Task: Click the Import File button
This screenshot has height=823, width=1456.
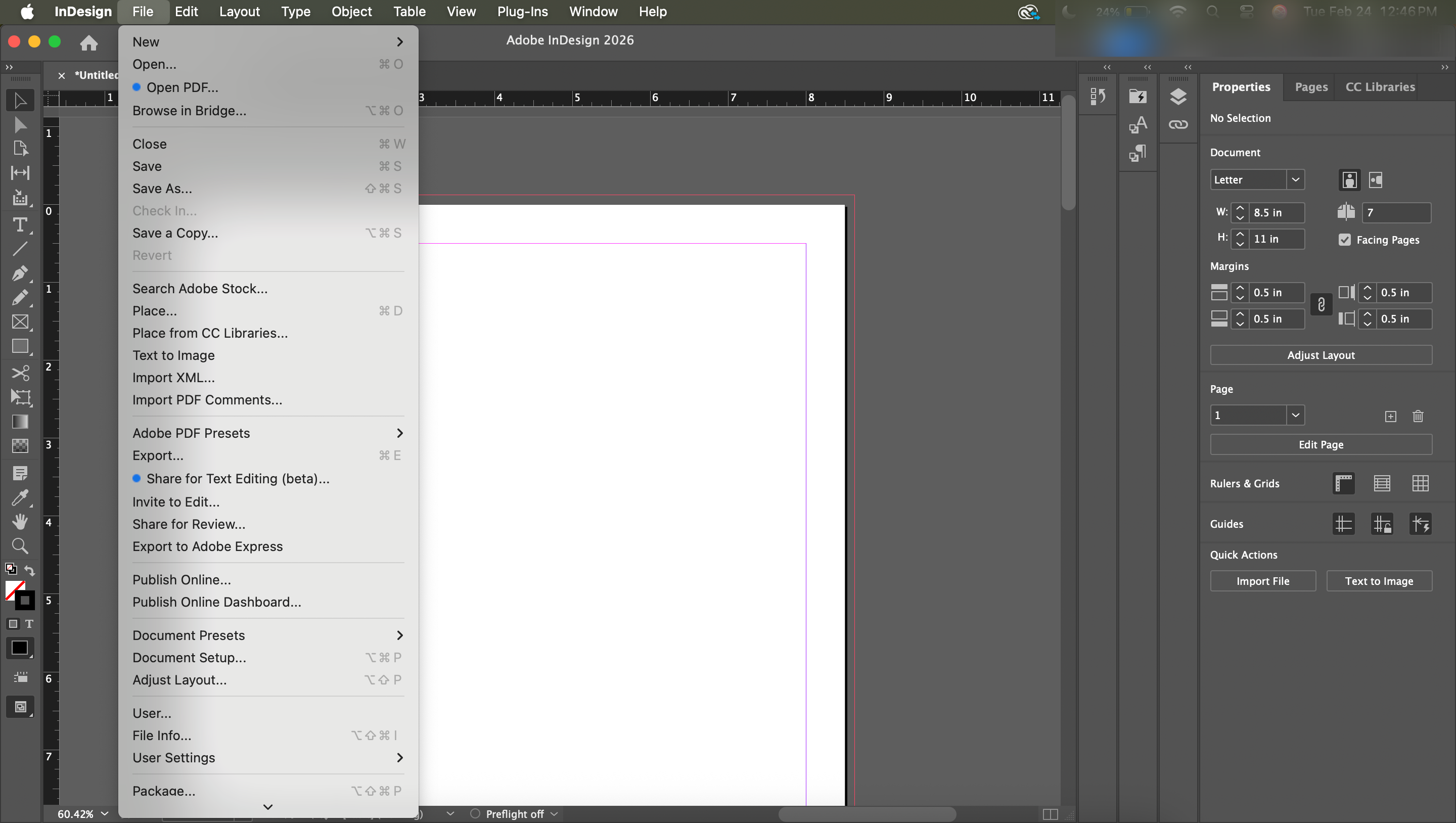Action: coord(1262,581)
